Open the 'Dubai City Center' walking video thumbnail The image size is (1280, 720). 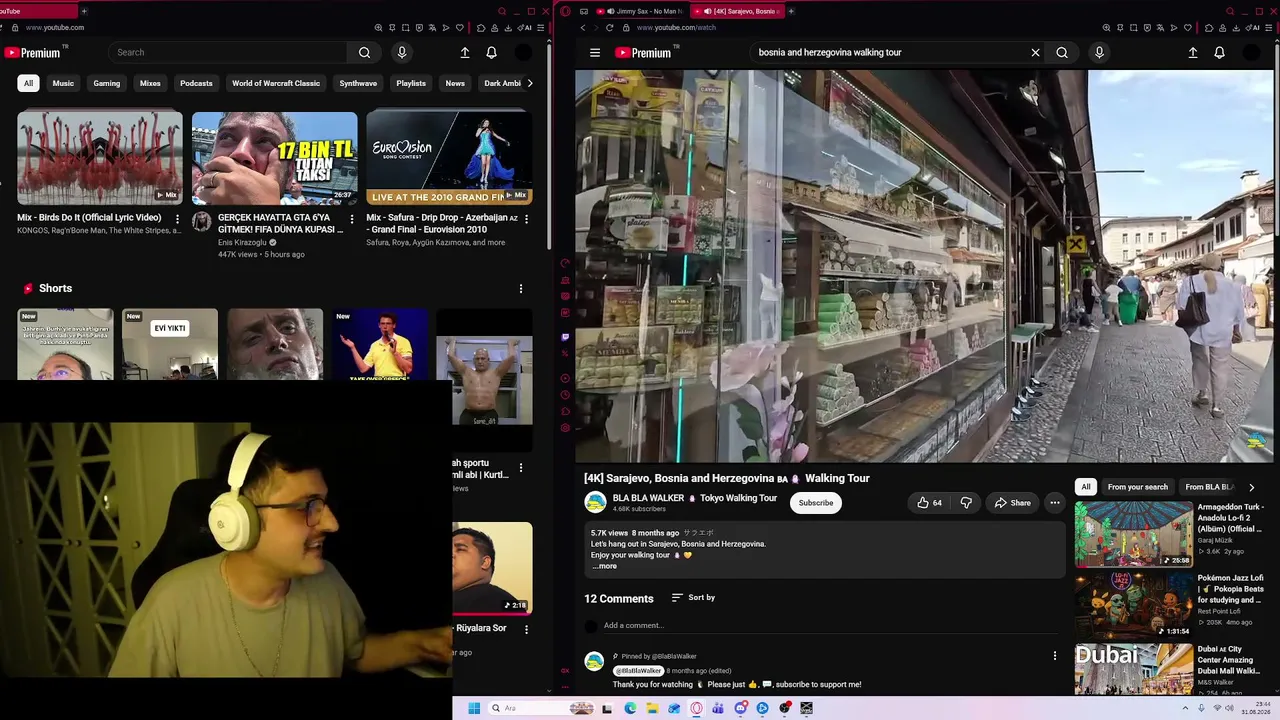pyautogui.click(x=1134, y=669)
